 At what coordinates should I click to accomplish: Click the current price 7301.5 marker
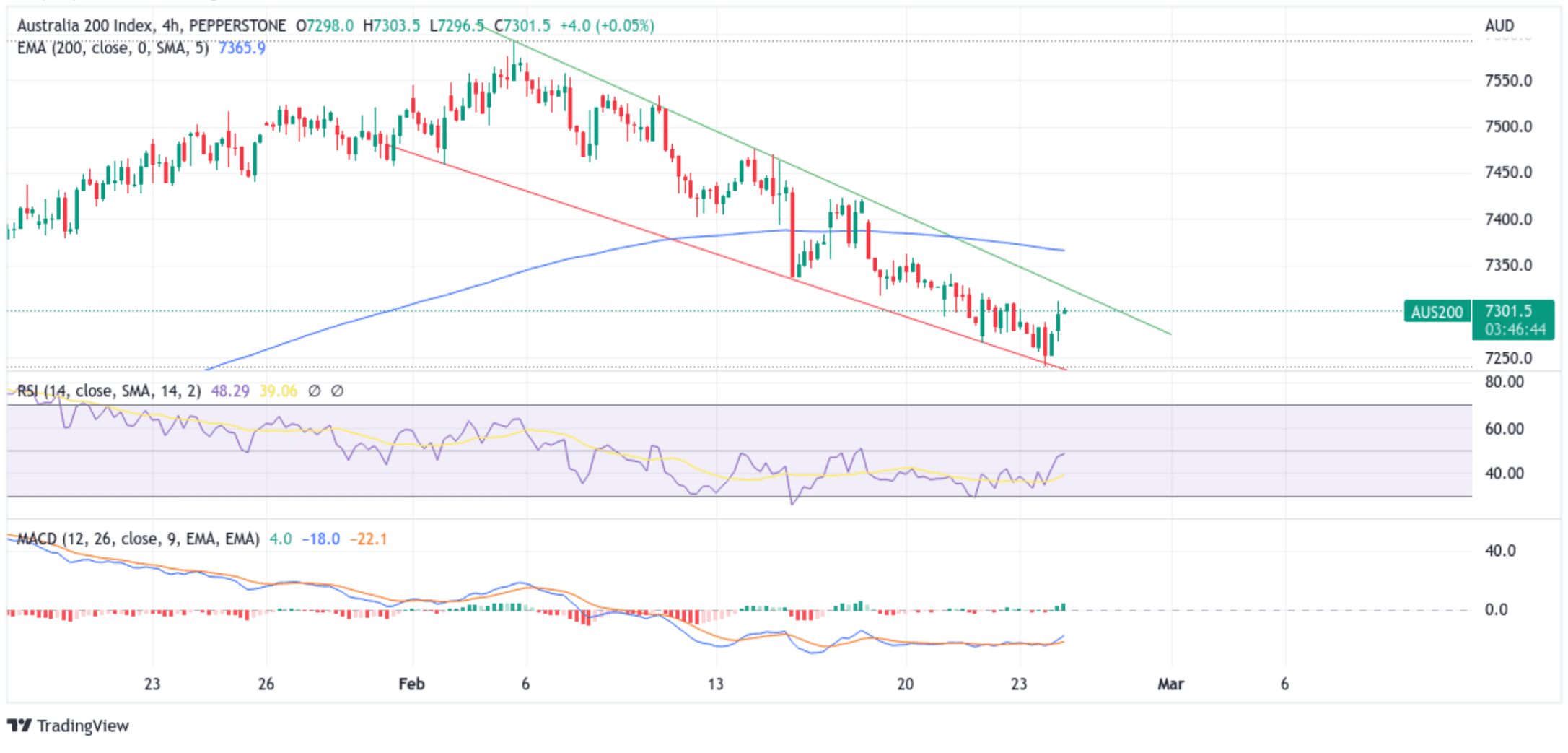(1508, 311)
